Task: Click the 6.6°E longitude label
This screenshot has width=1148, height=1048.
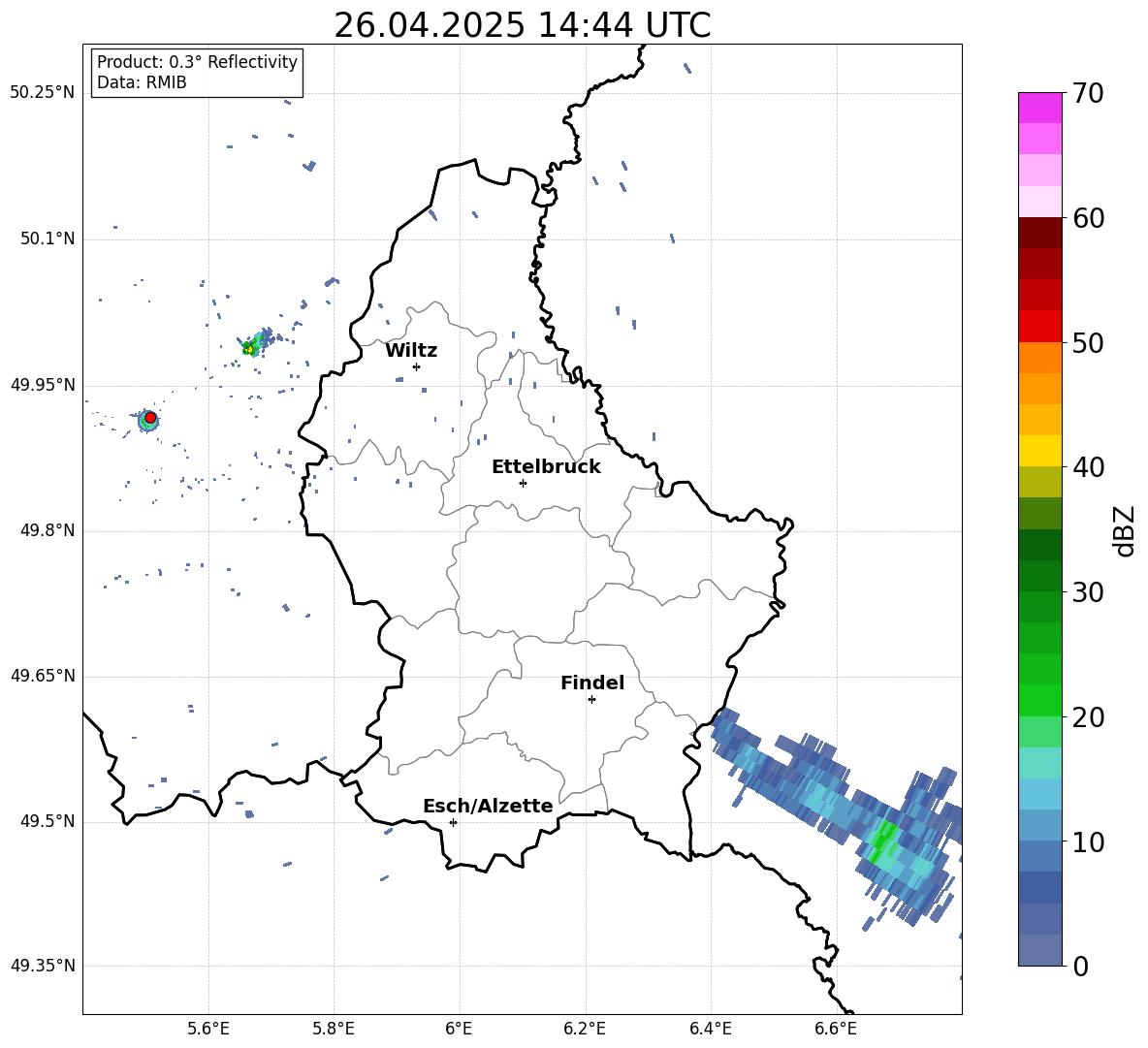Action: pos(836,1029)
